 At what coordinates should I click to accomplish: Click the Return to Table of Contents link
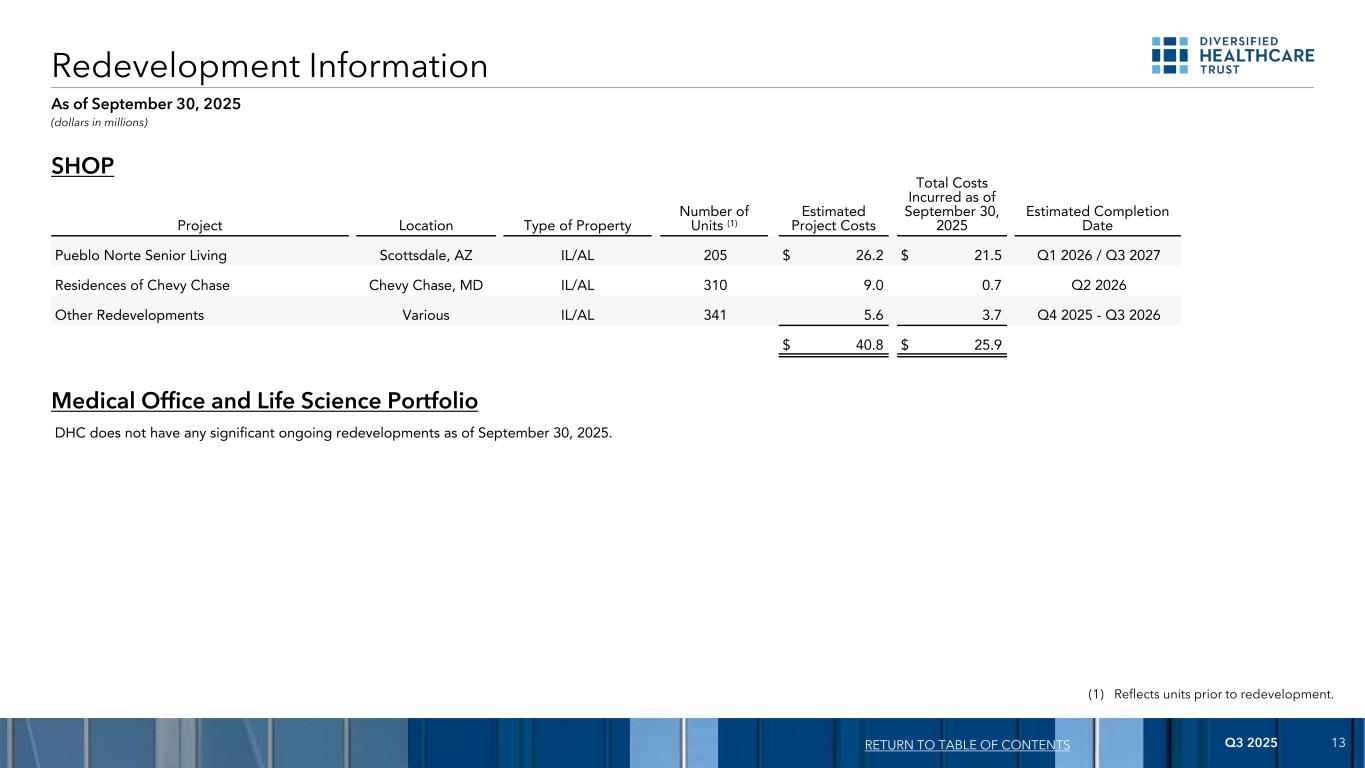pyautogui.click(x=968, y=745)
